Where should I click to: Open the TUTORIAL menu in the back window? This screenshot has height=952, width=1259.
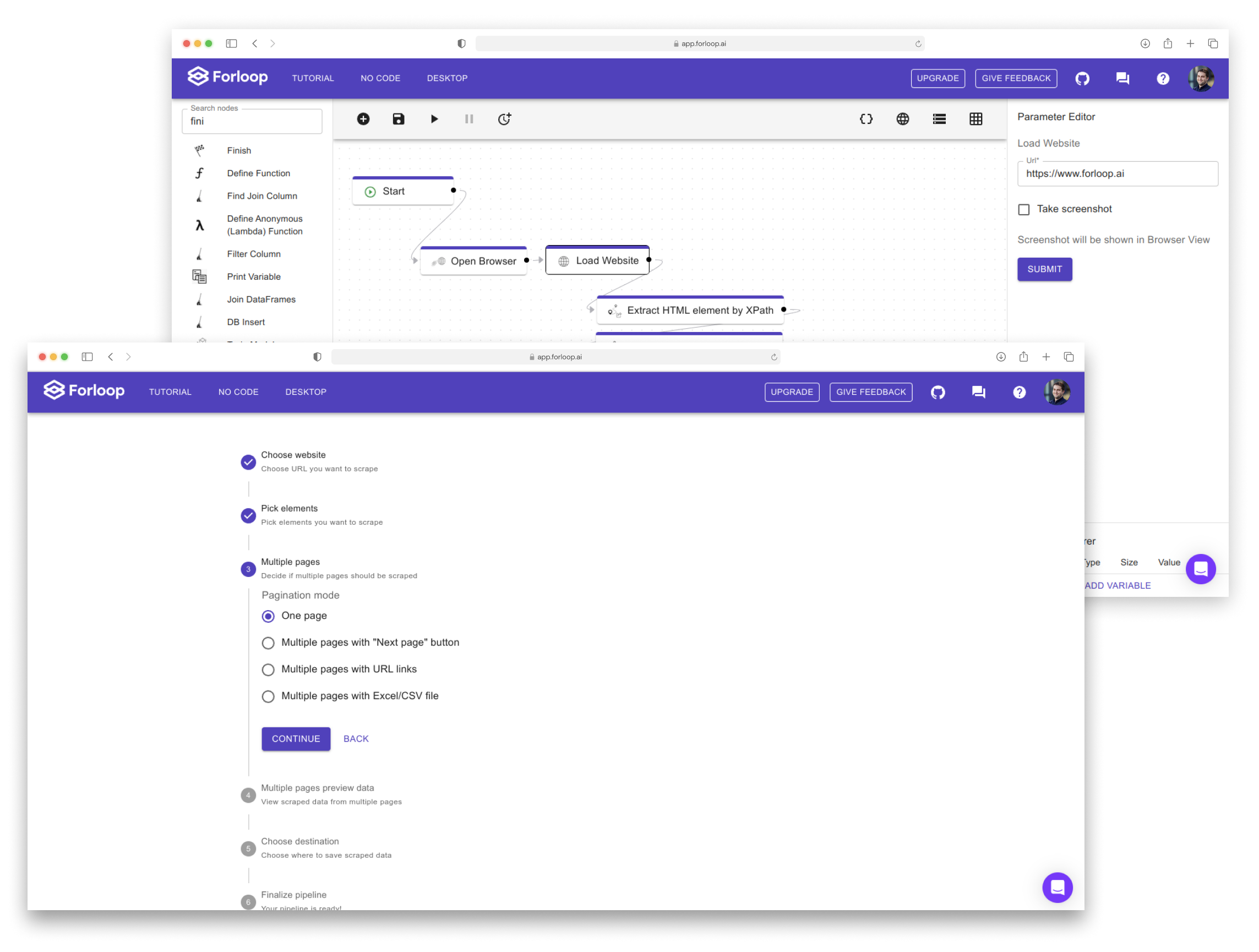(313, 79)
